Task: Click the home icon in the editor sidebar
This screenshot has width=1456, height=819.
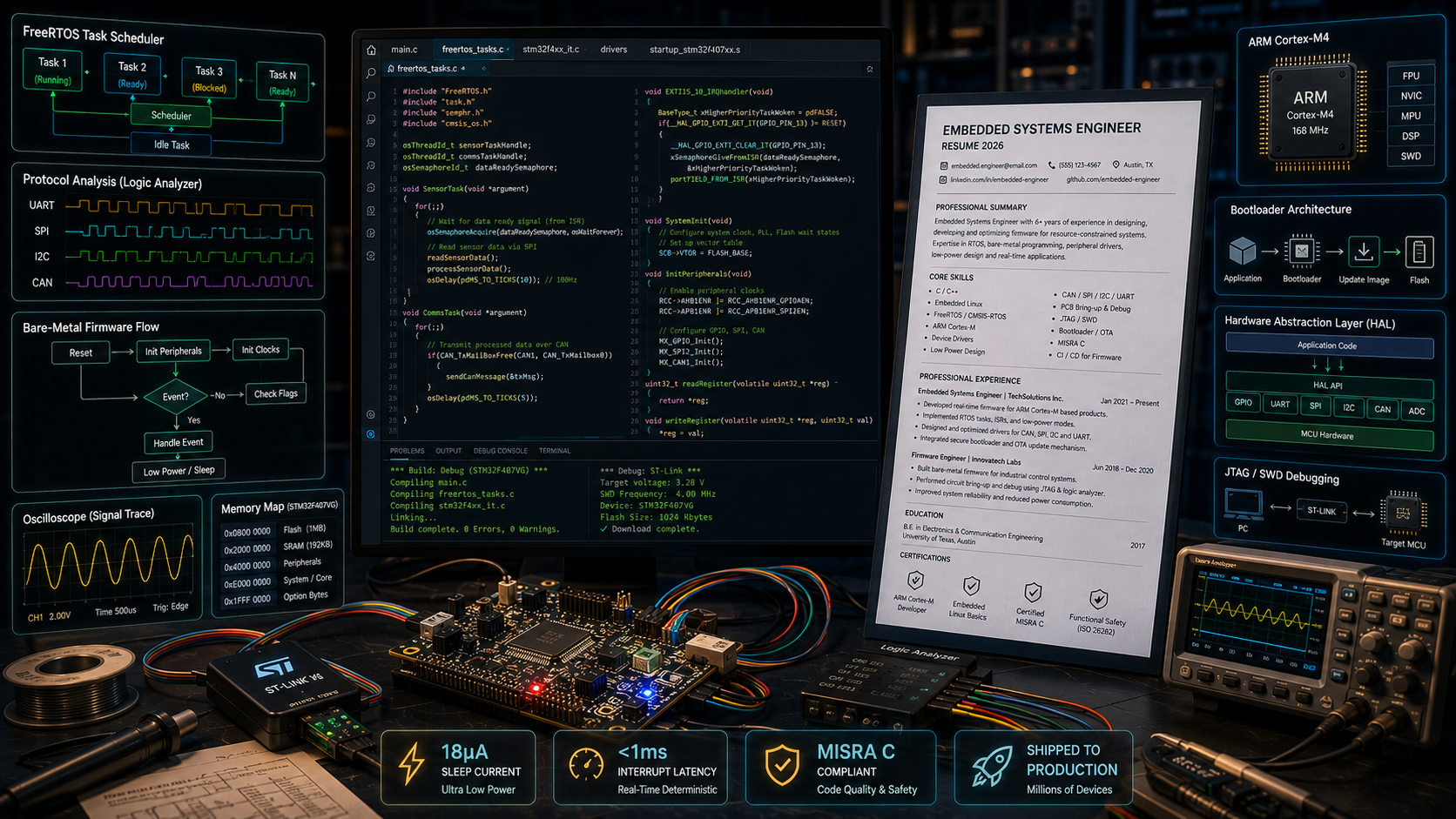Action: click(371, 50)
